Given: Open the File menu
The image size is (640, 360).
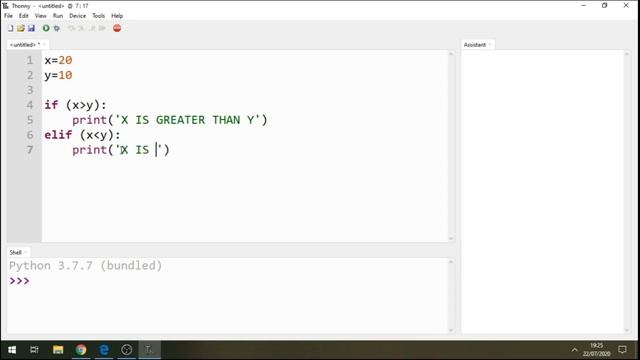Looking at the screenshot, I should [8, 16].
